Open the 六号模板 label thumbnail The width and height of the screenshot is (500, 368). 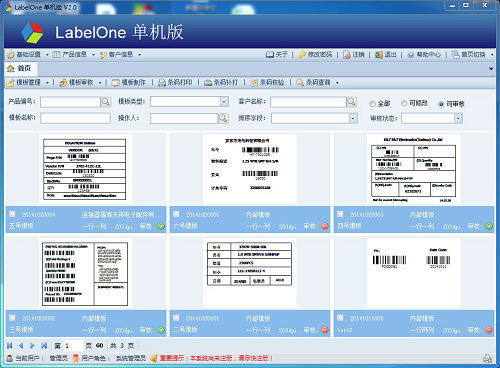click(x=249, y=169)
